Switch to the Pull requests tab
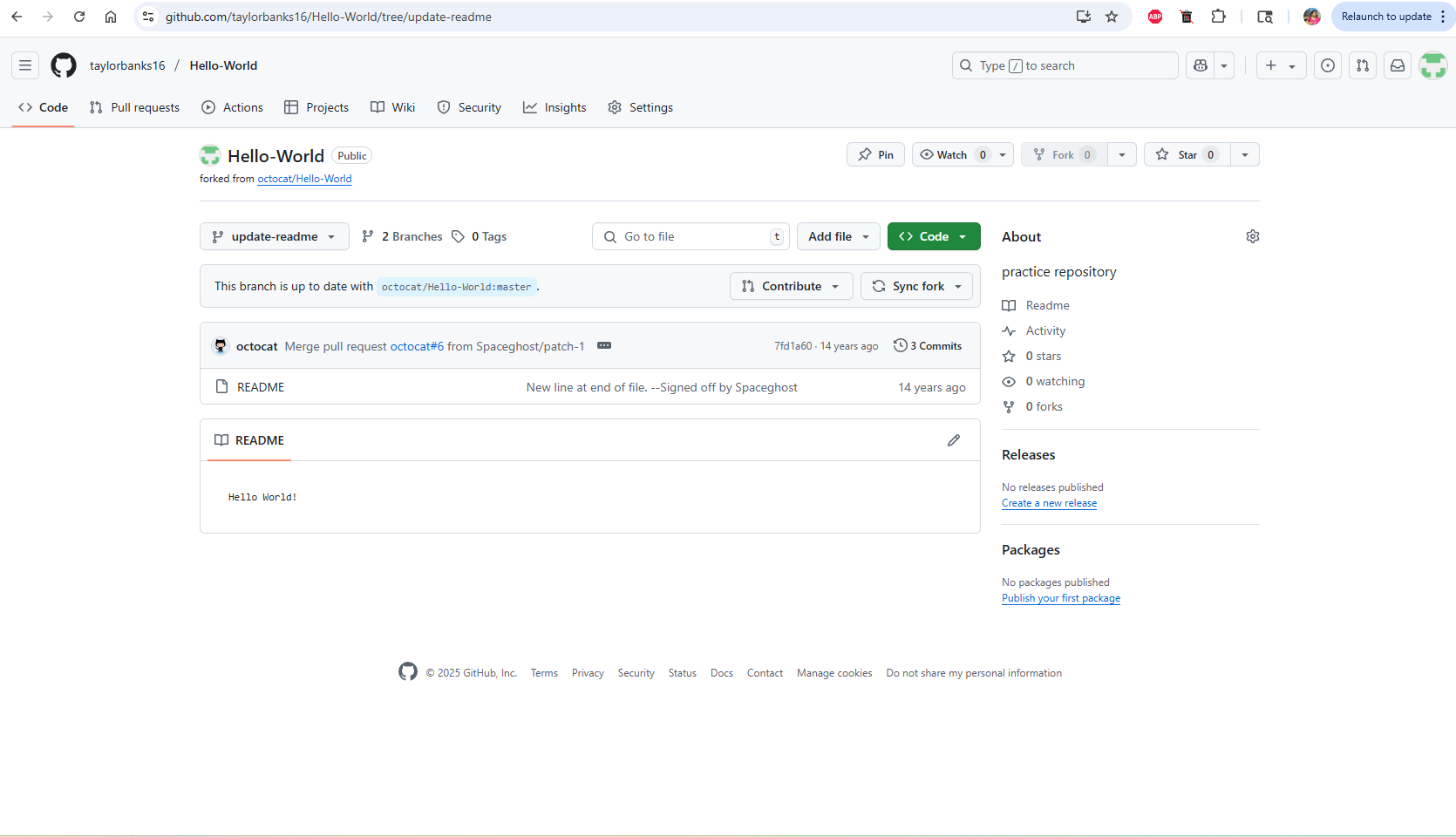 tap(134, 107)
